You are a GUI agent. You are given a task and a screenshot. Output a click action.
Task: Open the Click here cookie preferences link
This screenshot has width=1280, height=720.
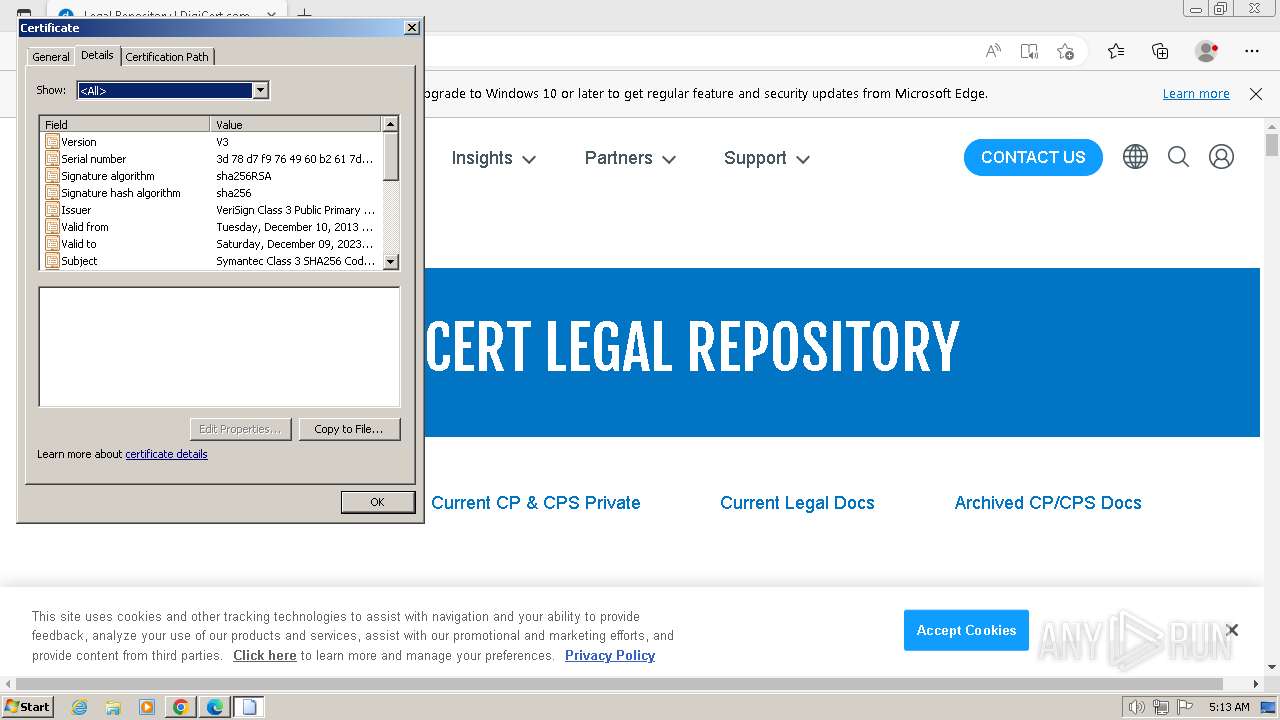coord(265,656)
